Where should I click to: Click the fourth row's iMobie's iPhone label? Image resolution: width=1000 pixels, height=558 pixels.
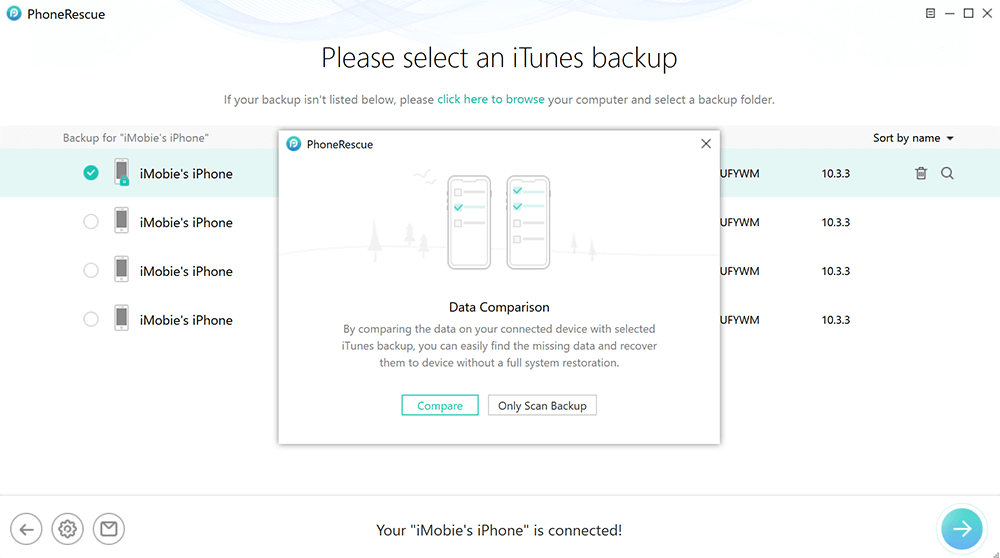tap(186, 320)
